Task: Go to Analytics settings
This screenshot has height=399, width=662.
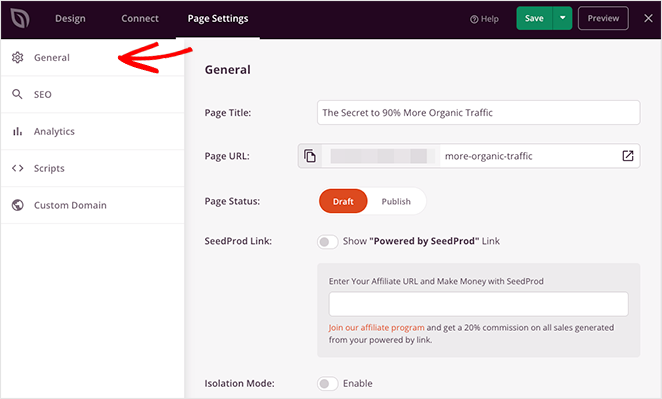Action: click(92, 131)
